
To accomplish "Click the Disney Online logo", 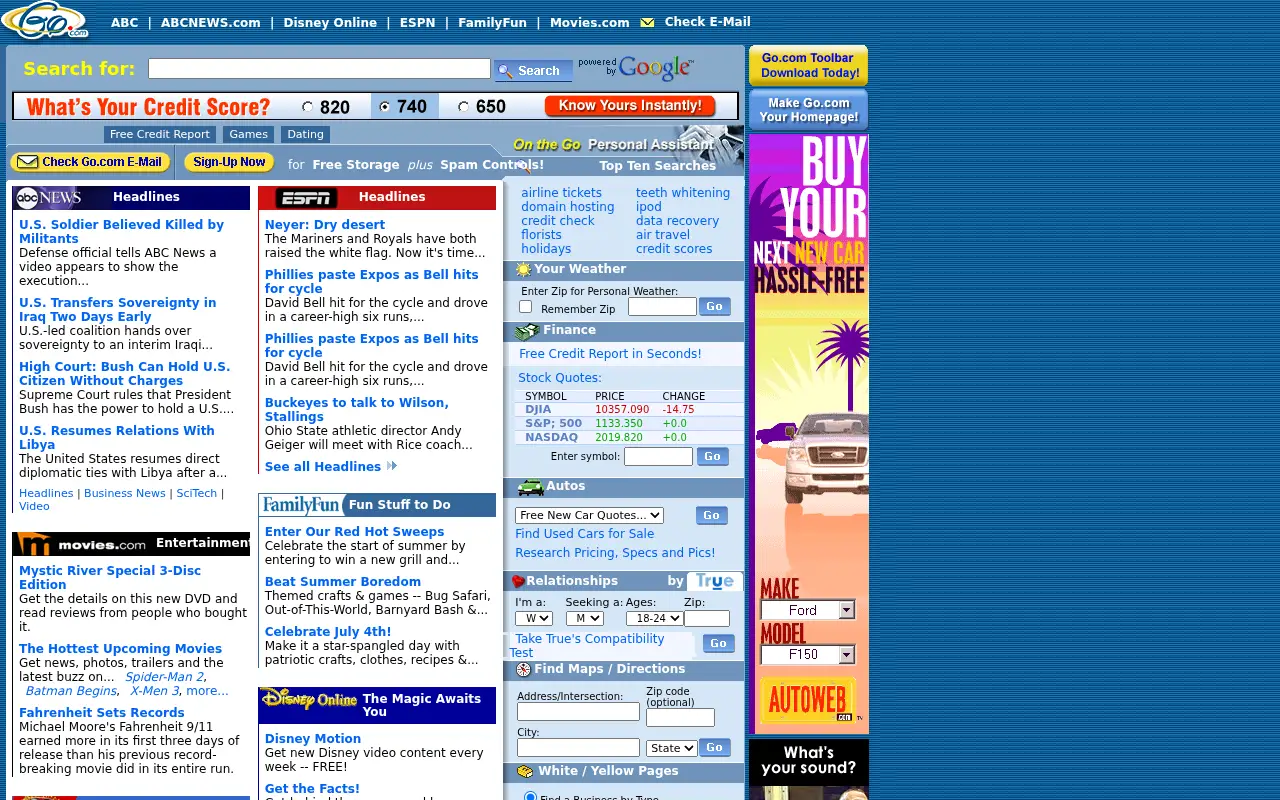I will coord(310,699).
